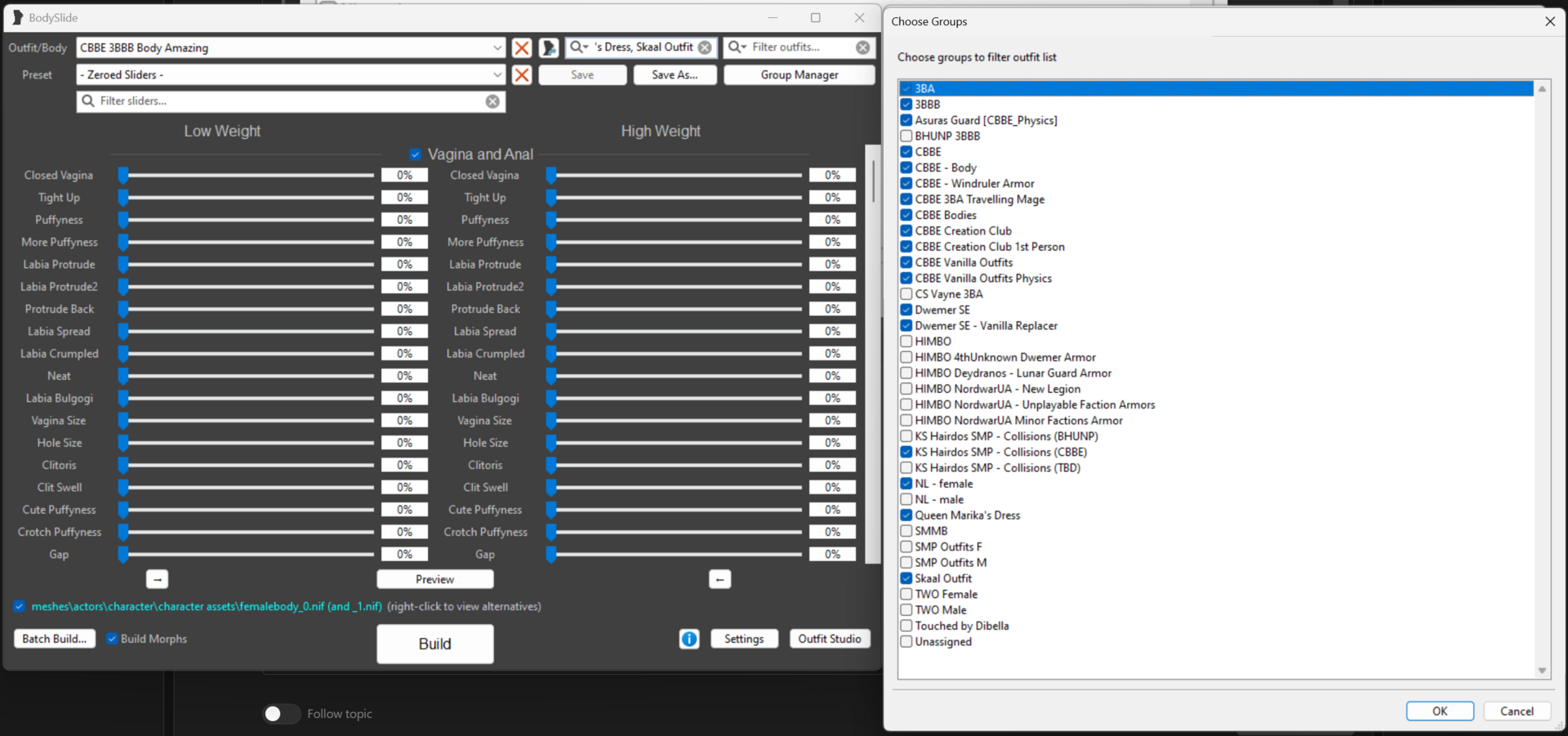
Task: Click the Low Weight Tight Up slider
Action: pos(248,198)
